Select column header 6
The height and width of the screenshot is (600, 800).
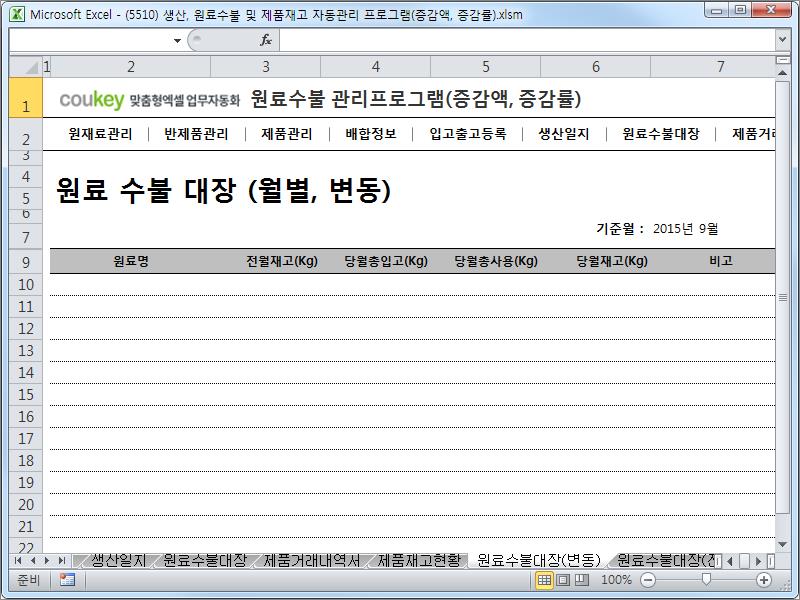pyautogui.click(x=595, y=67)
